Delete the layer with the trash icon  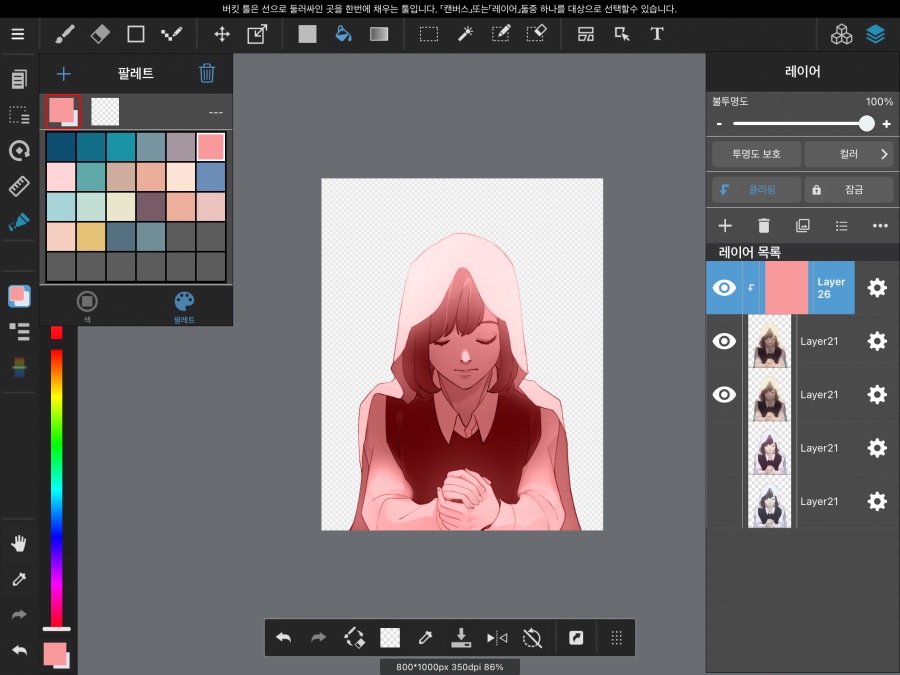point(765,225)
